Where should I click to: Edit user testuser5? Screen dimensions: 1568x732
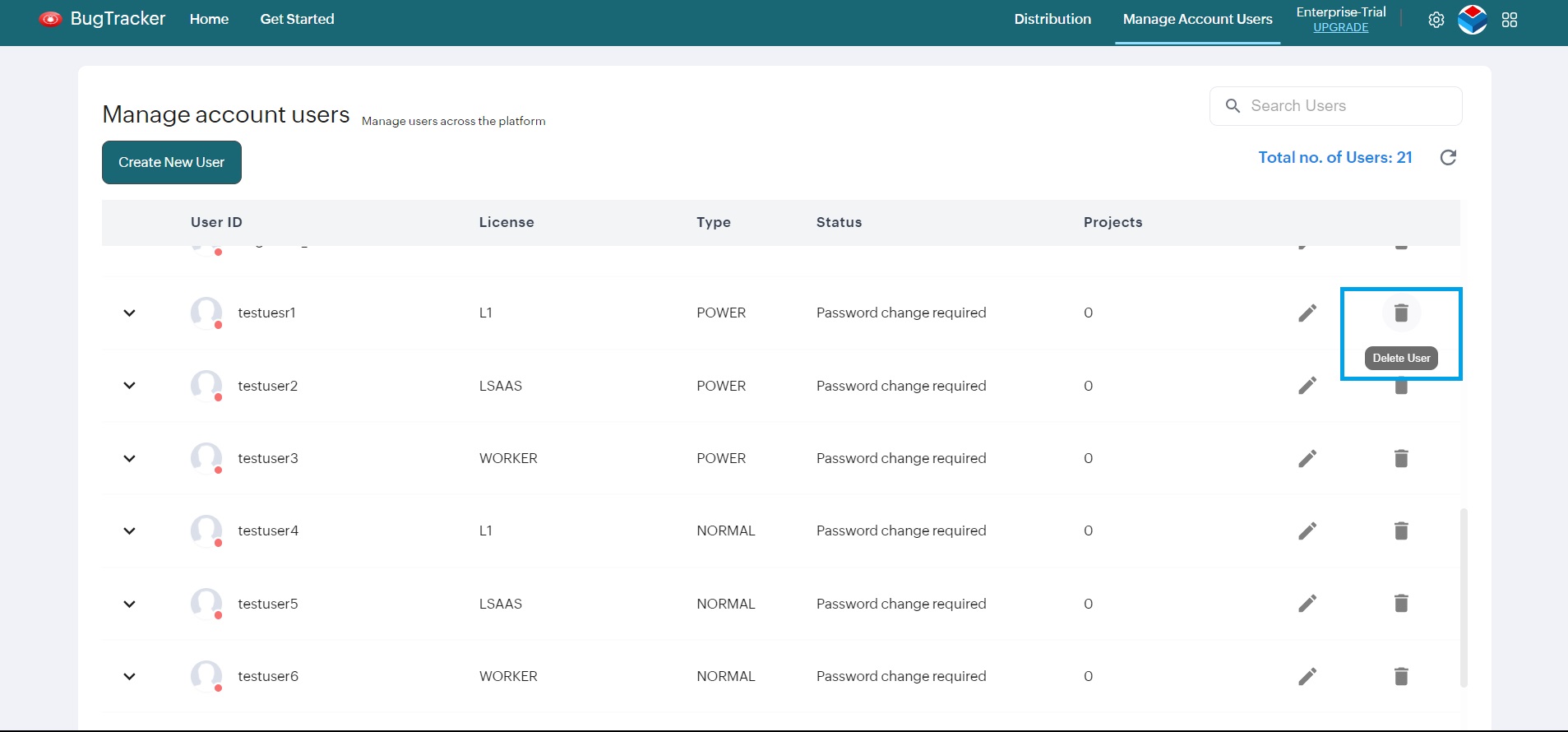(x=1307, y=603)
